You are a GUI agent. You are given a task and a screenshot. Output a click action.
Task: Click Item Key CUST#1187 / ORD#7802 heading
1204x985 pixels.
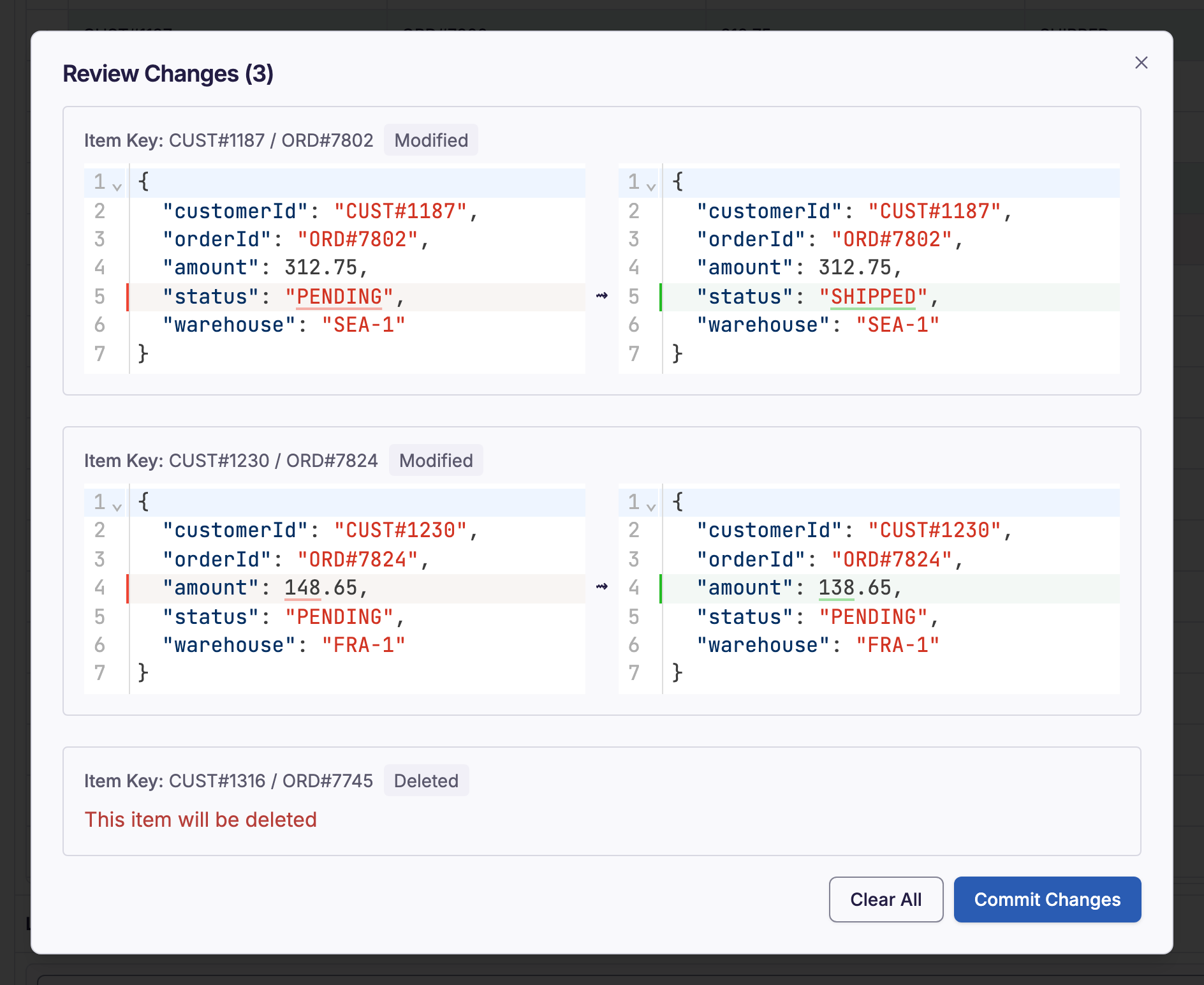pyautogui.click(x=229, y=140)
